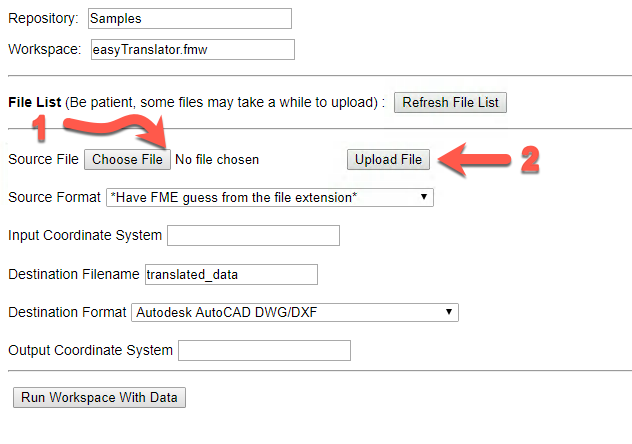The image size is (632, 444).
Task: Click the Upload File button
Action: click(388, 160)
